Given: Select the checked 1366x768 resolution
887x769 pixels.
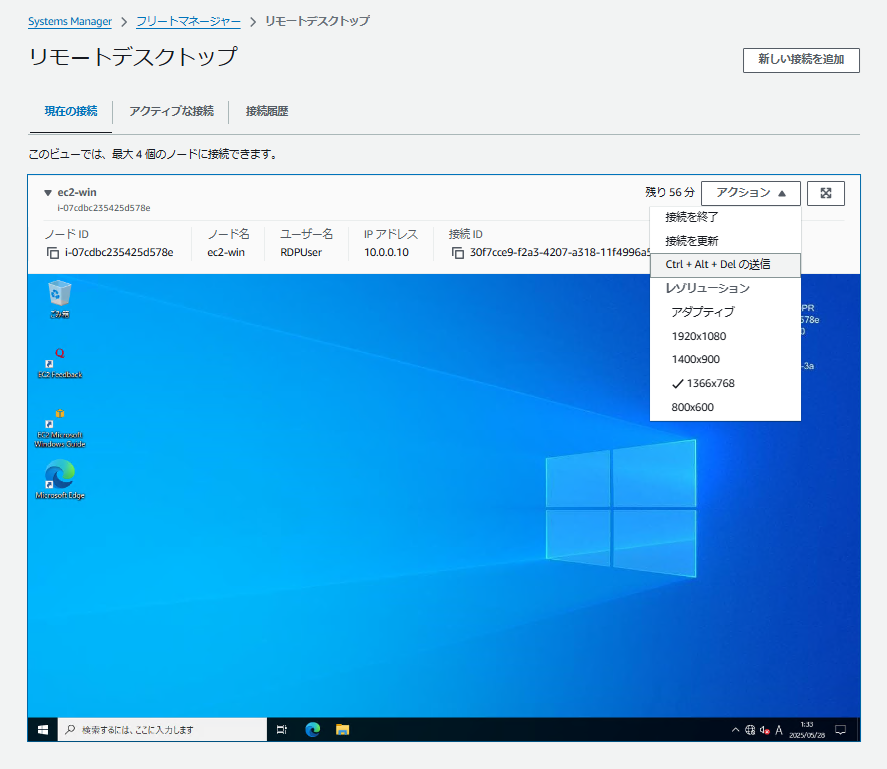Looking at the screenshot, I should click(x=725, y=383).
